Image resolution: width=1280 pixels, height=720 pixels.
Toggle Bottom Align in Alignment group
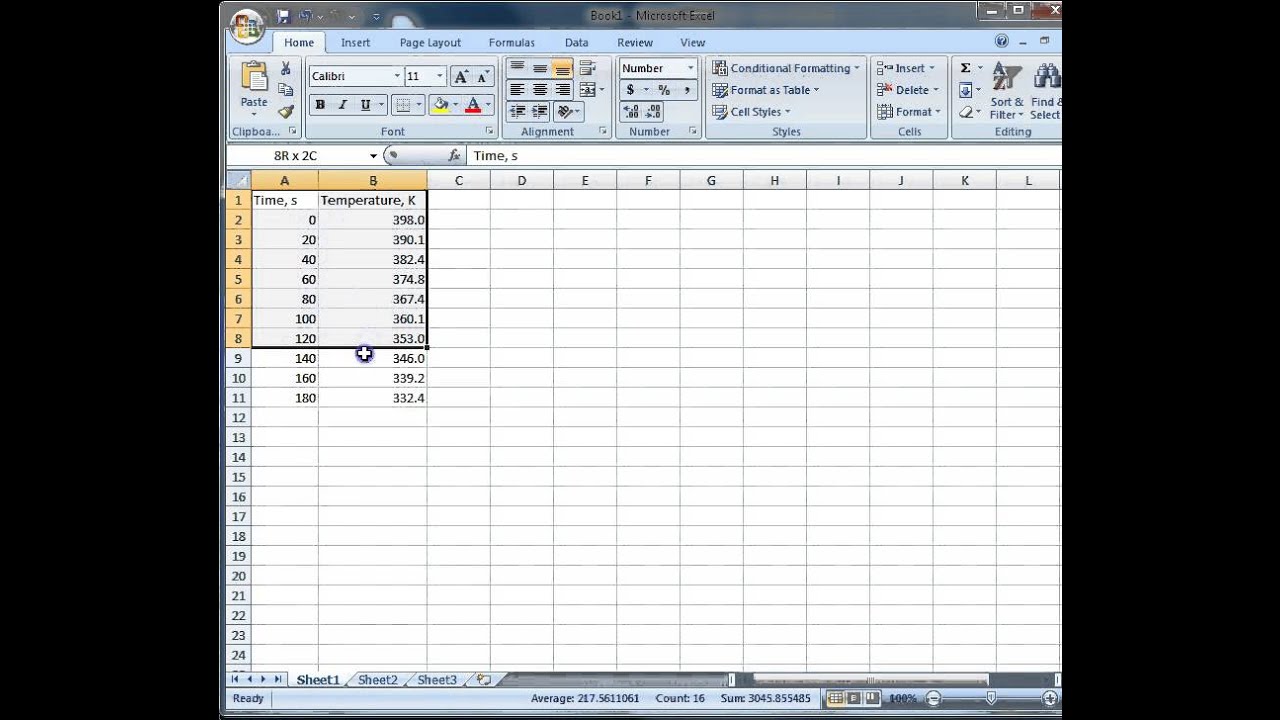click(x=563, y=68)
